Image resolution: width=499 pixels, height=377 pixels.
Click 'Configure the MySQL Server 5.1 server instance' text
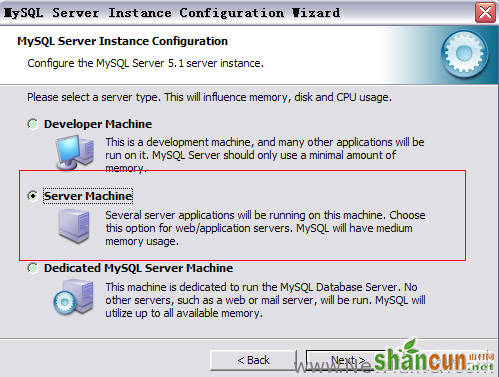(x=145, y=63)
